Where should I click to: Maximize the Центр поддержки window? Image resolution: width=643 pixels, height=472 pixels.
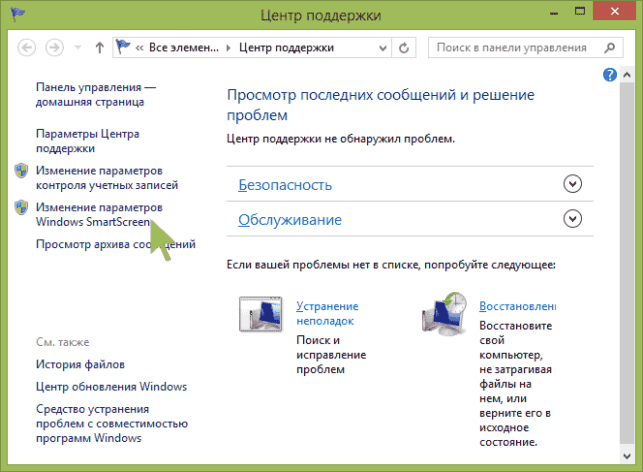pyautogui.click(x=580, y=11)
